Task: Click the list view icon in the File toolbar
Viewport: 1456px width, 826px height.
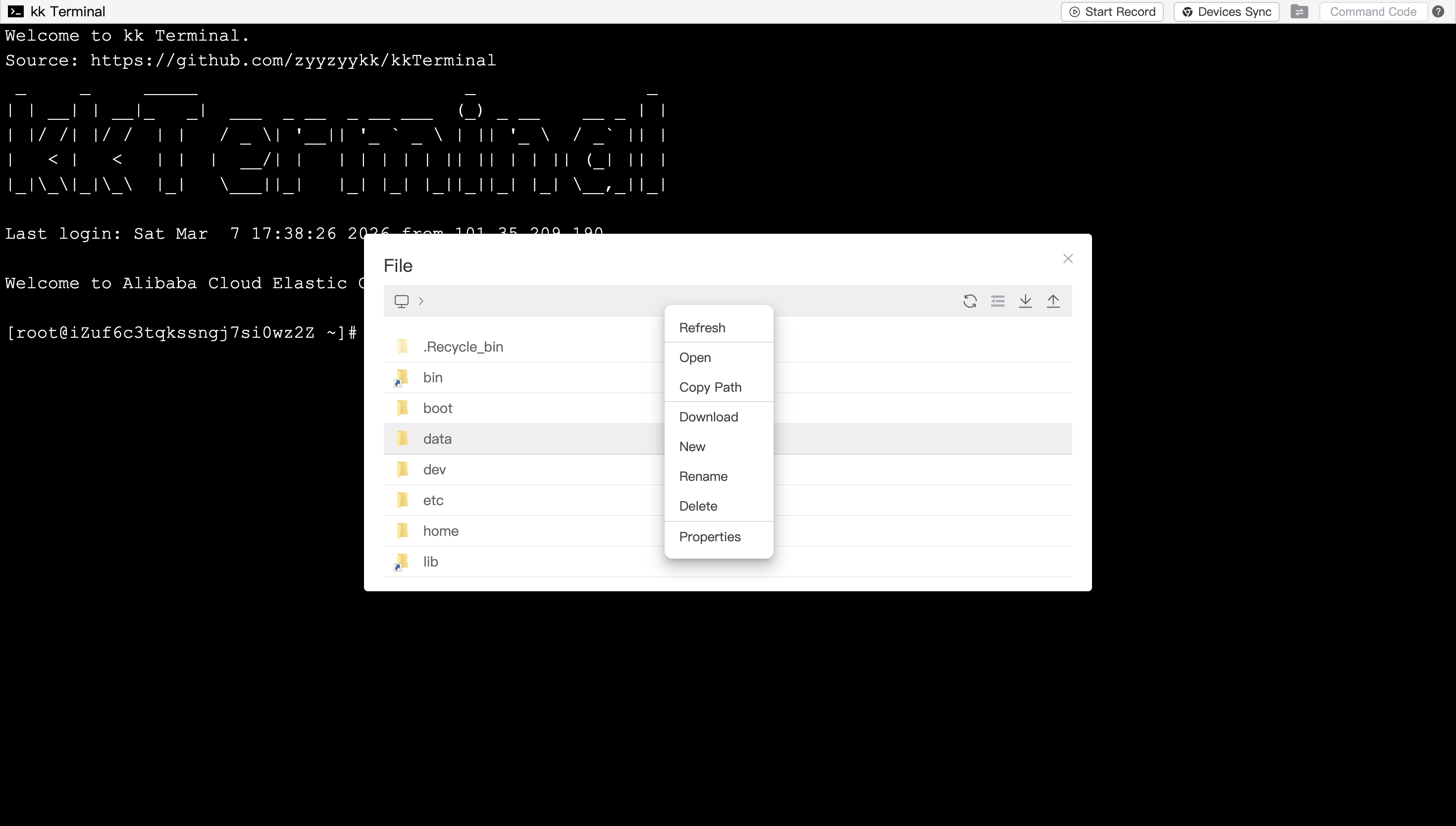Action: (x=998, y=301)
